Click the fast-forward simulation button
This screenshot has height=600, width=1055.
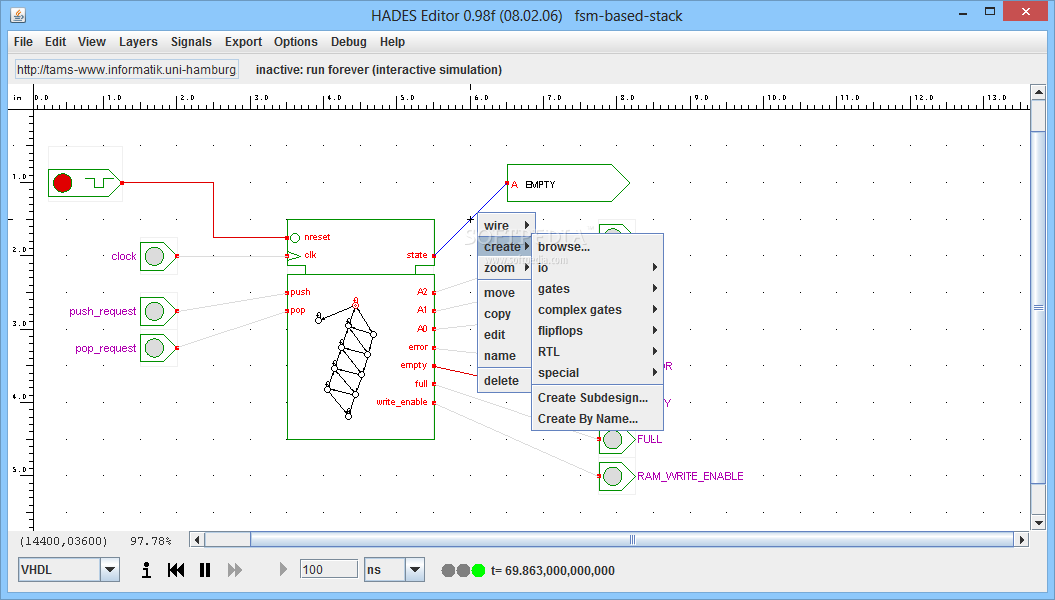pyautogui.click(x=234, y=570)
